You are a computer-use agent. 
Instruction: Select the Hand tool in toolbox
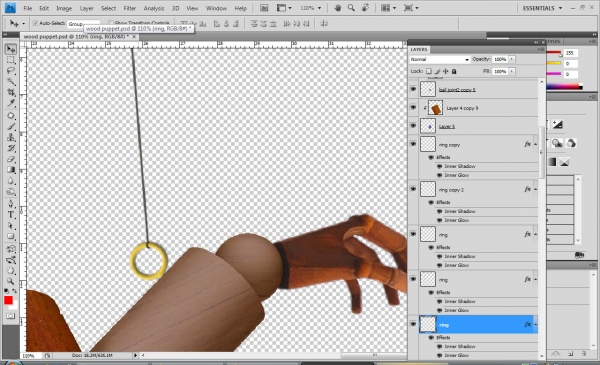(11, 271)
